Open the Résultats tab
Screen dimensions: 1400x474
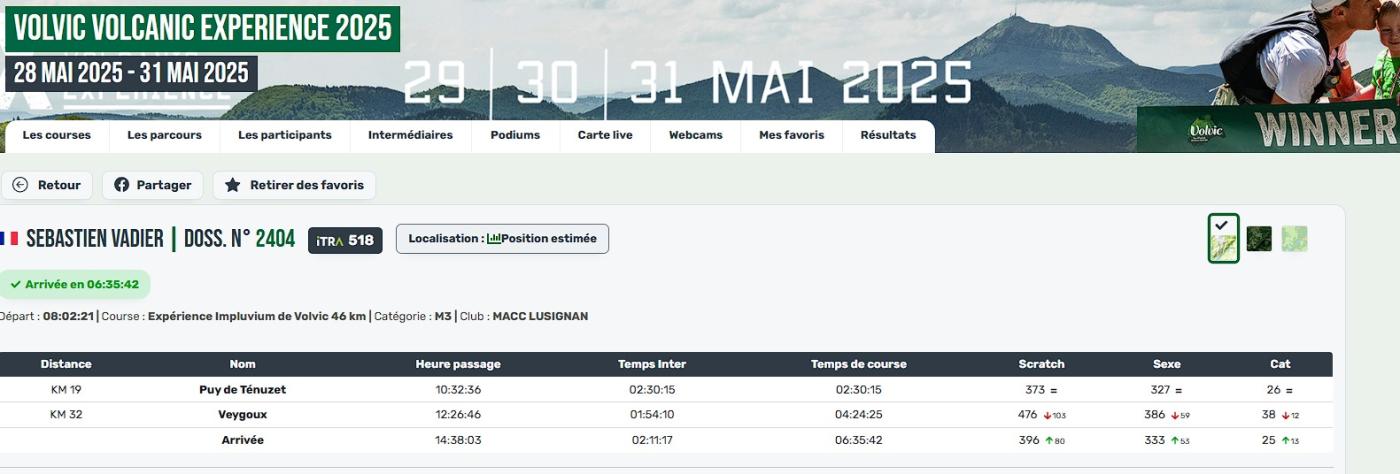click(888, 135)
